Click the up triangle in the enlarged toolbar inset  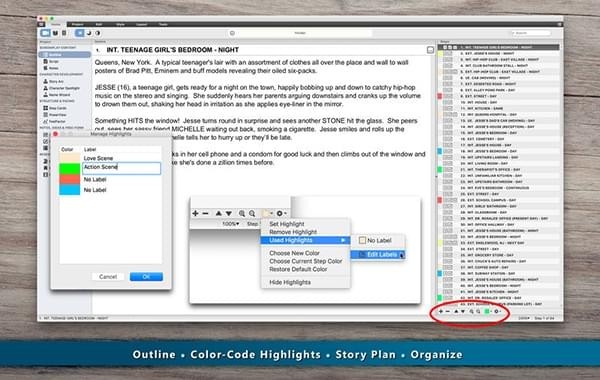coord(218,213)
